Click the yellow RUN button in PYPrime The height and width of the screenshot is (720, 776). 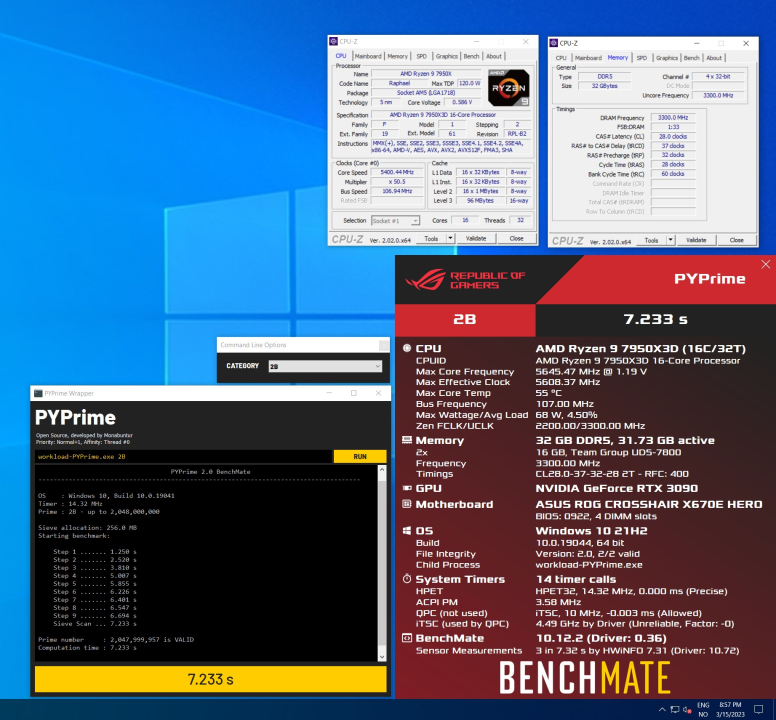360,456
